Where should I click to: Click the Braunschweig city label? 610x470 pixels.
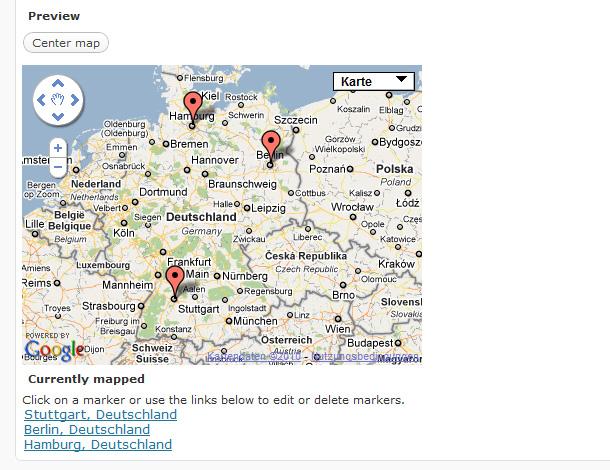(x=242, y=184)
